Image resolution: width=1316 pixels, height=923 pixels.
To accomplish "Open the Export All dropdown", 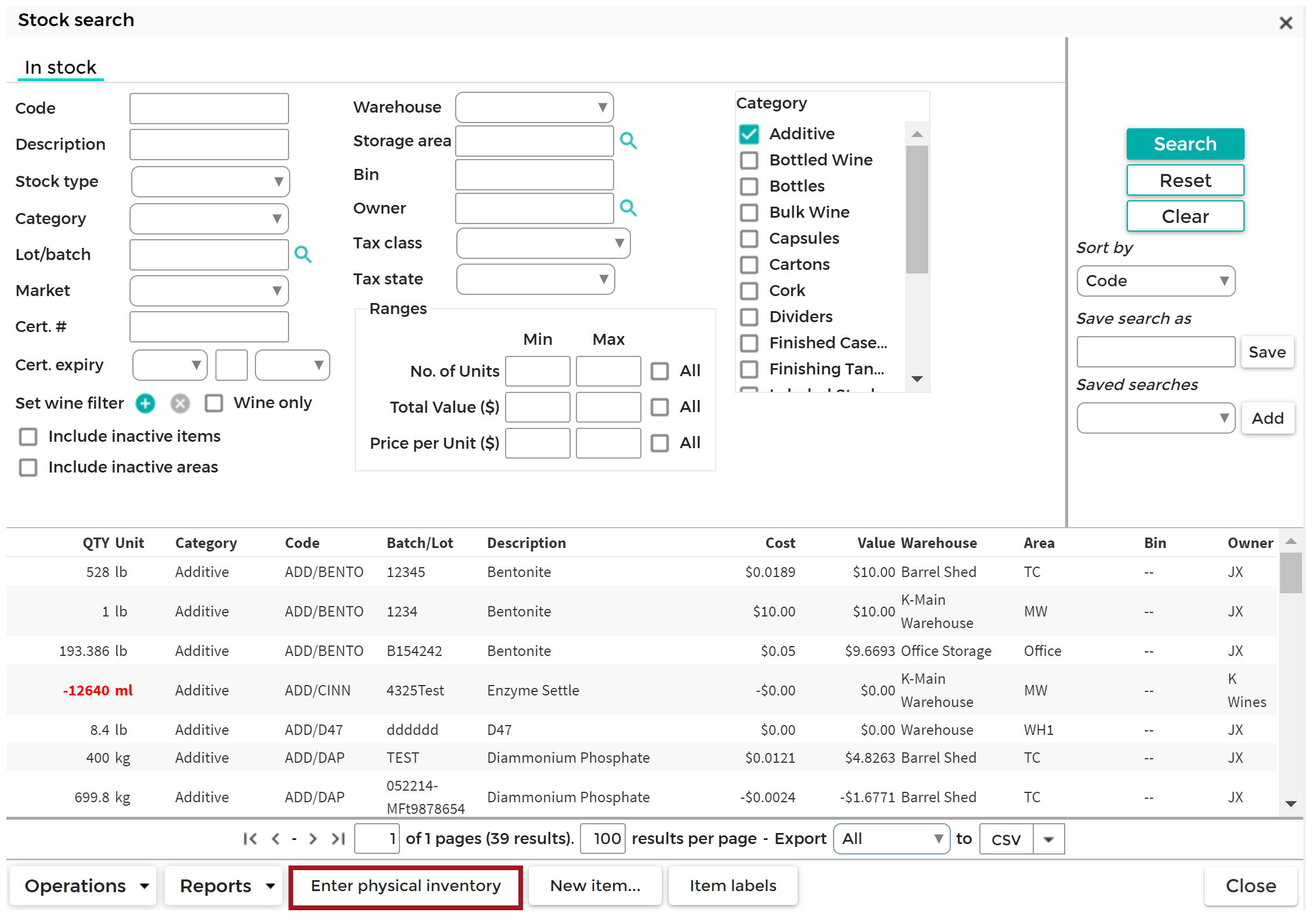I will pos(891,839).
